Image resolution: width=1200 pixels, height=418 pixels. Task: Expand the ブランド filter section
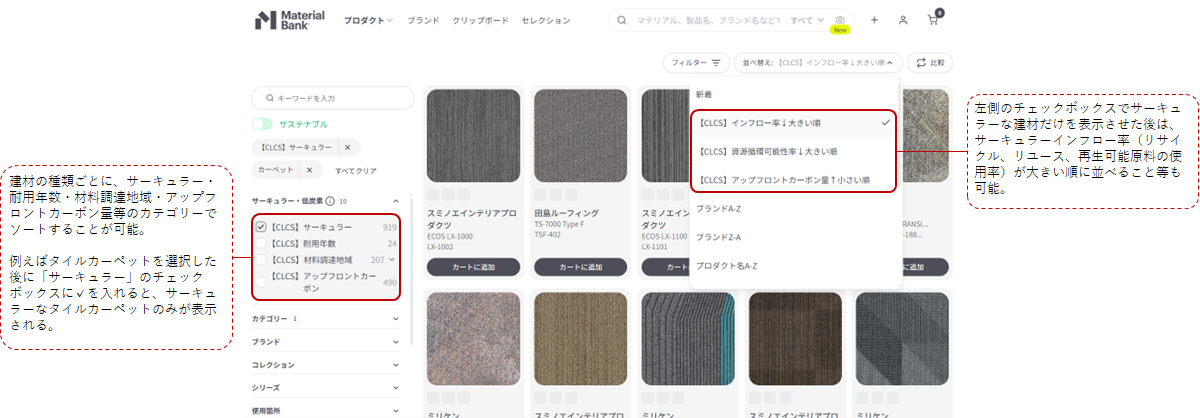click(x=330, y=341)
